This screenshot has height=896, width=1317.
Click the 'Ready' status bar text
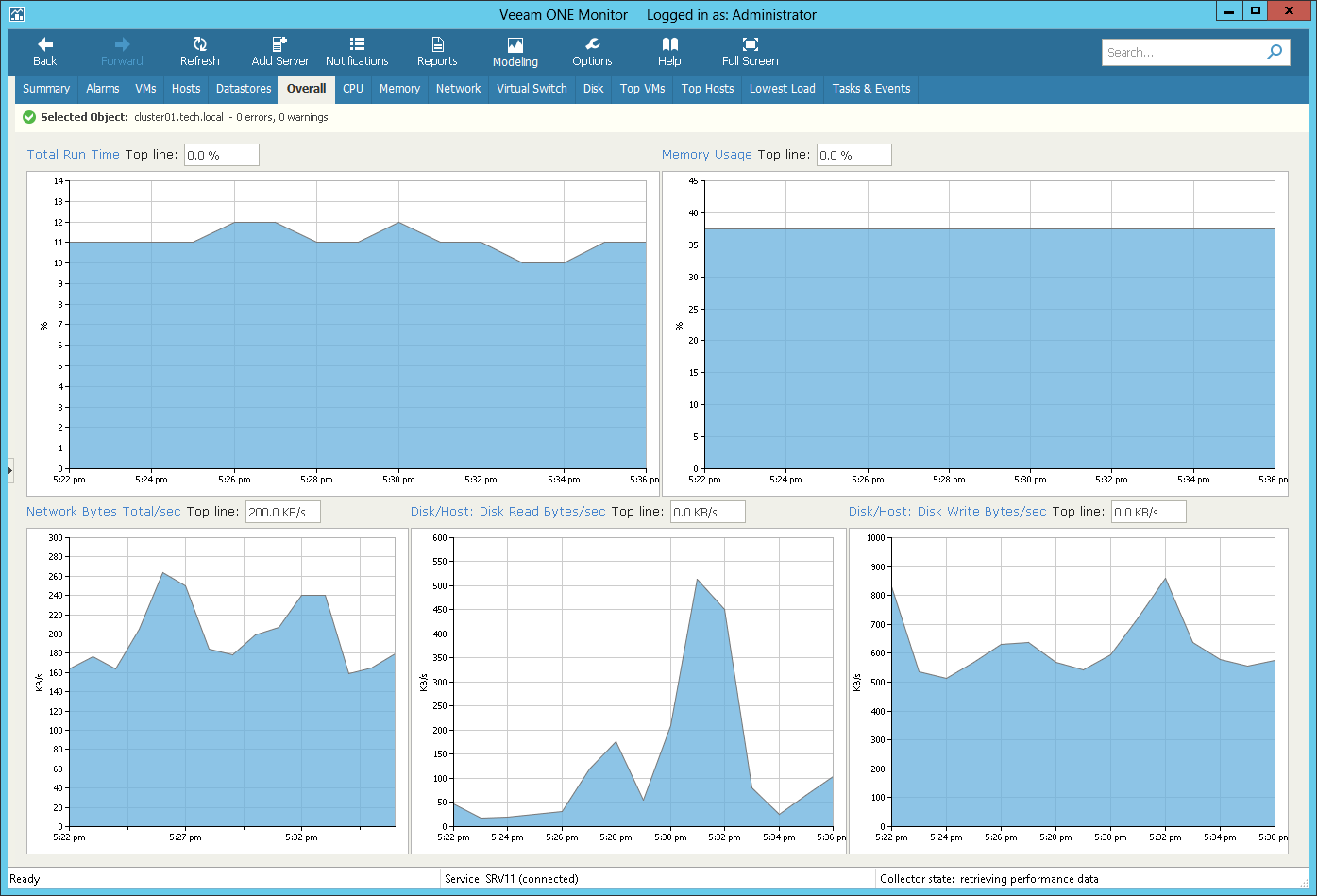click(x=25, y=879)
